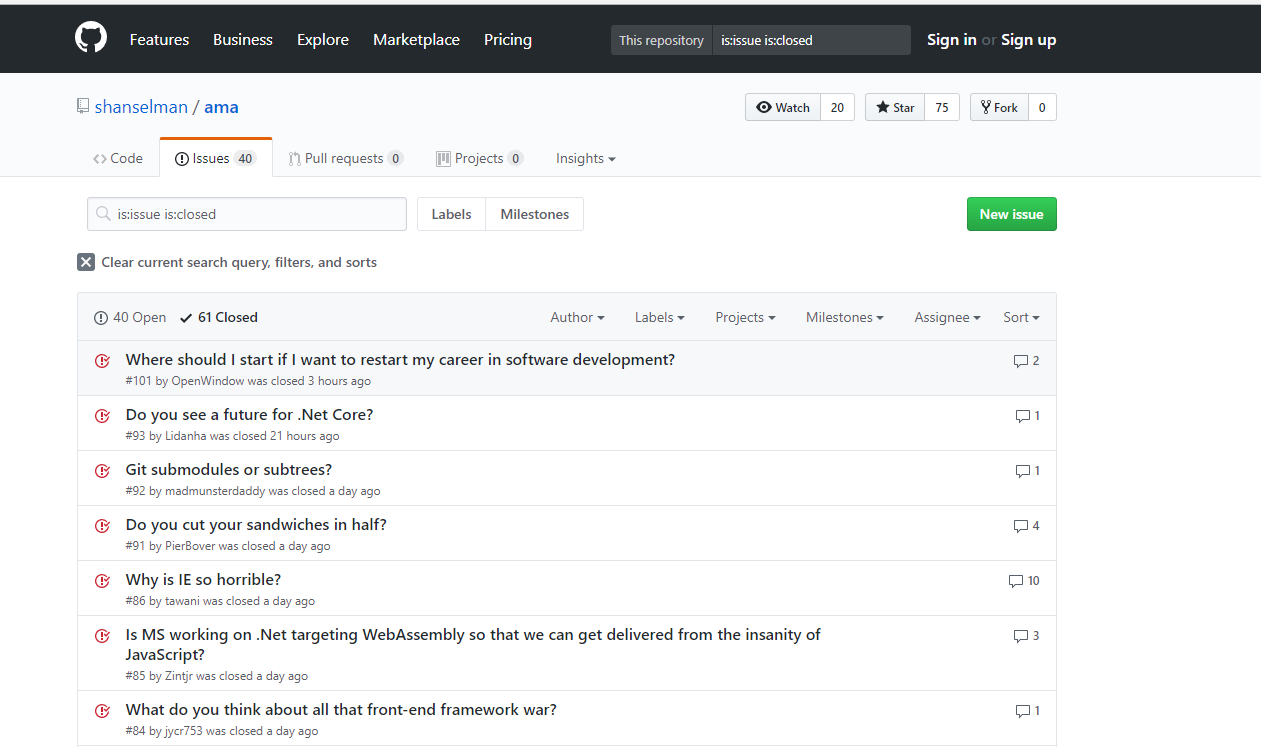The height and width of the screenshot is (747, 1261).
Task: Open comments on the WebAssembly issue
Action: tap(1026, 636)
